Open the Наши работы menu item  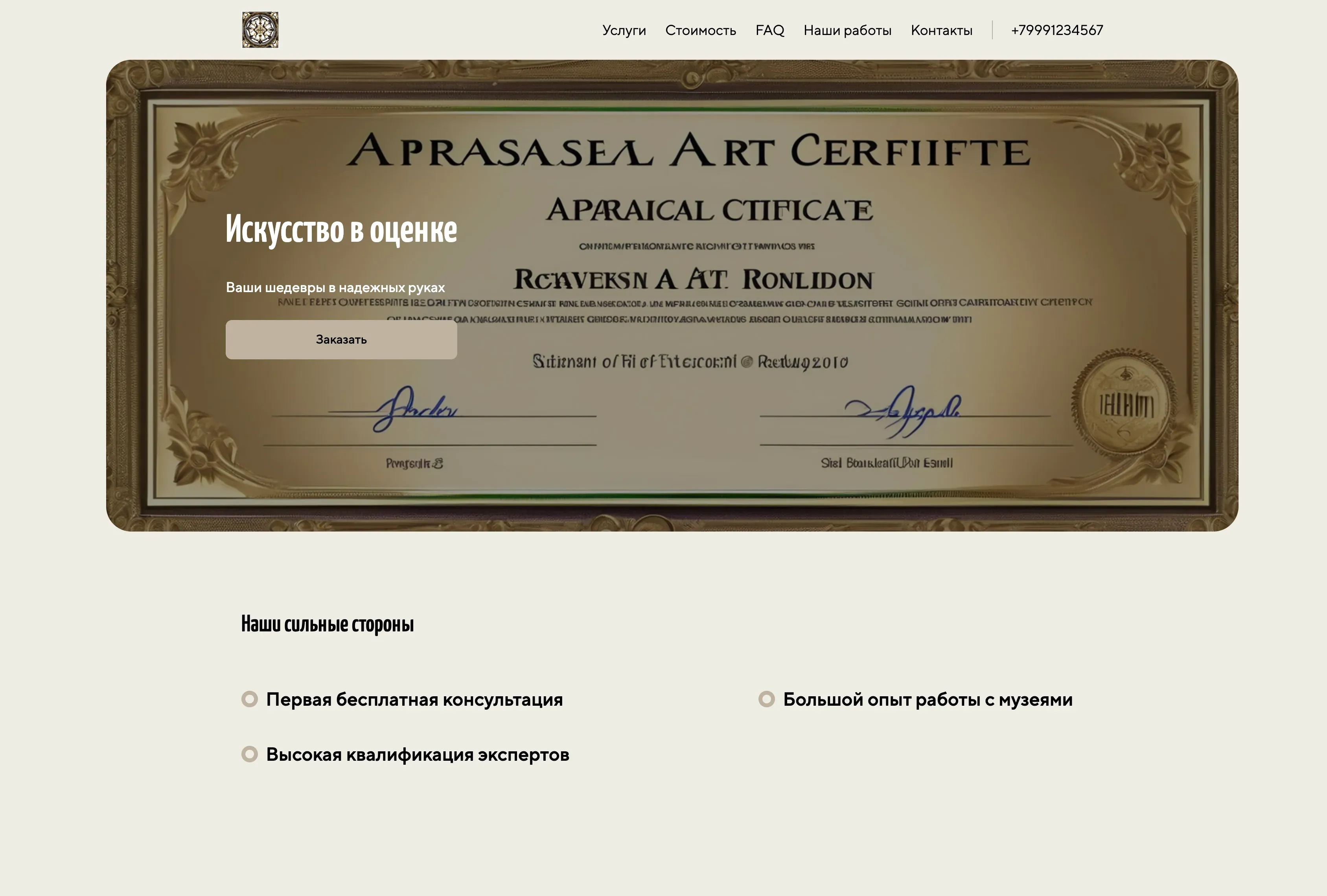pos(847,30)
